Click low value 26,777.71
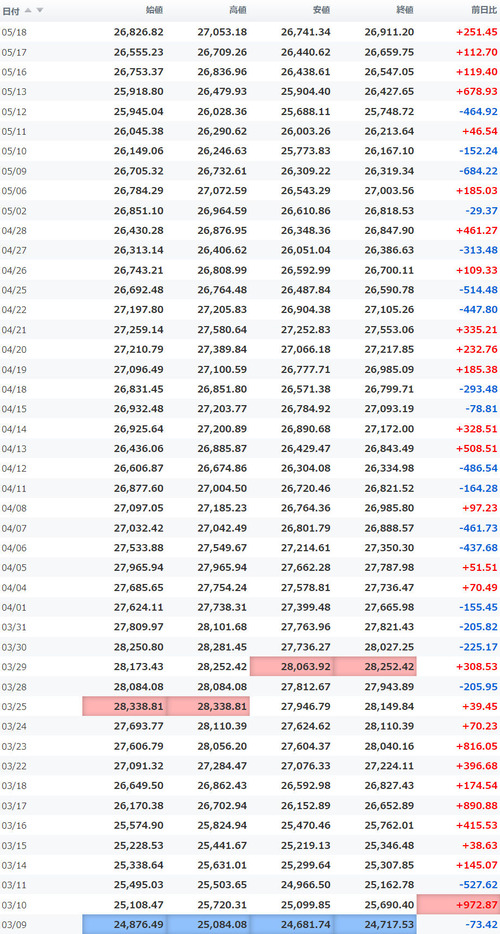Image resolution: width=500 pixels, height=934 pixels. pos(306,369)
